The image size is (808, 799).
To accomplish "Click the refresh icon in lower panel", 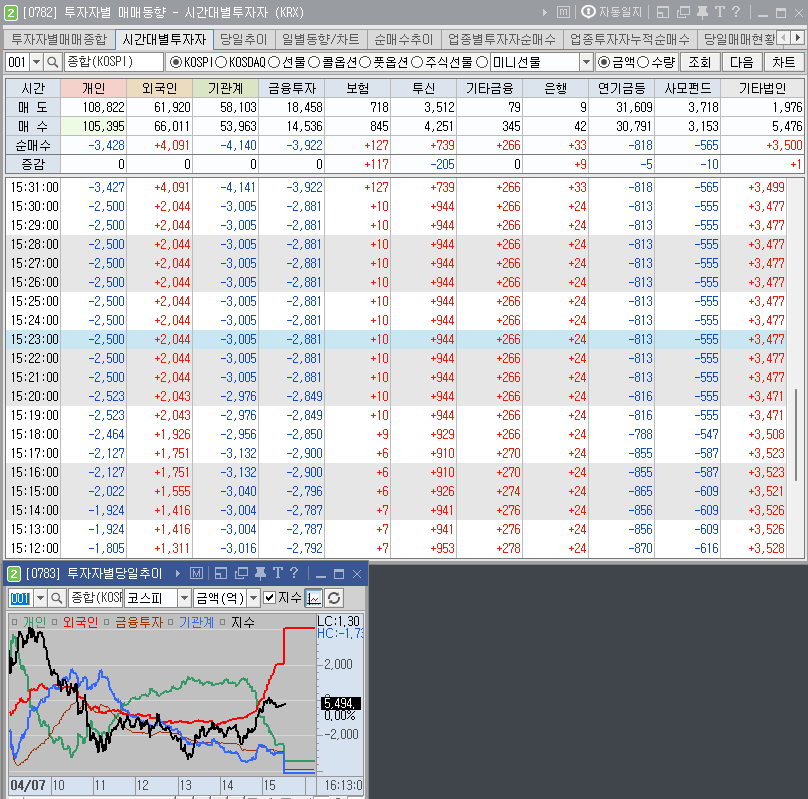I will pyautogui.click(x=334, y=598).
